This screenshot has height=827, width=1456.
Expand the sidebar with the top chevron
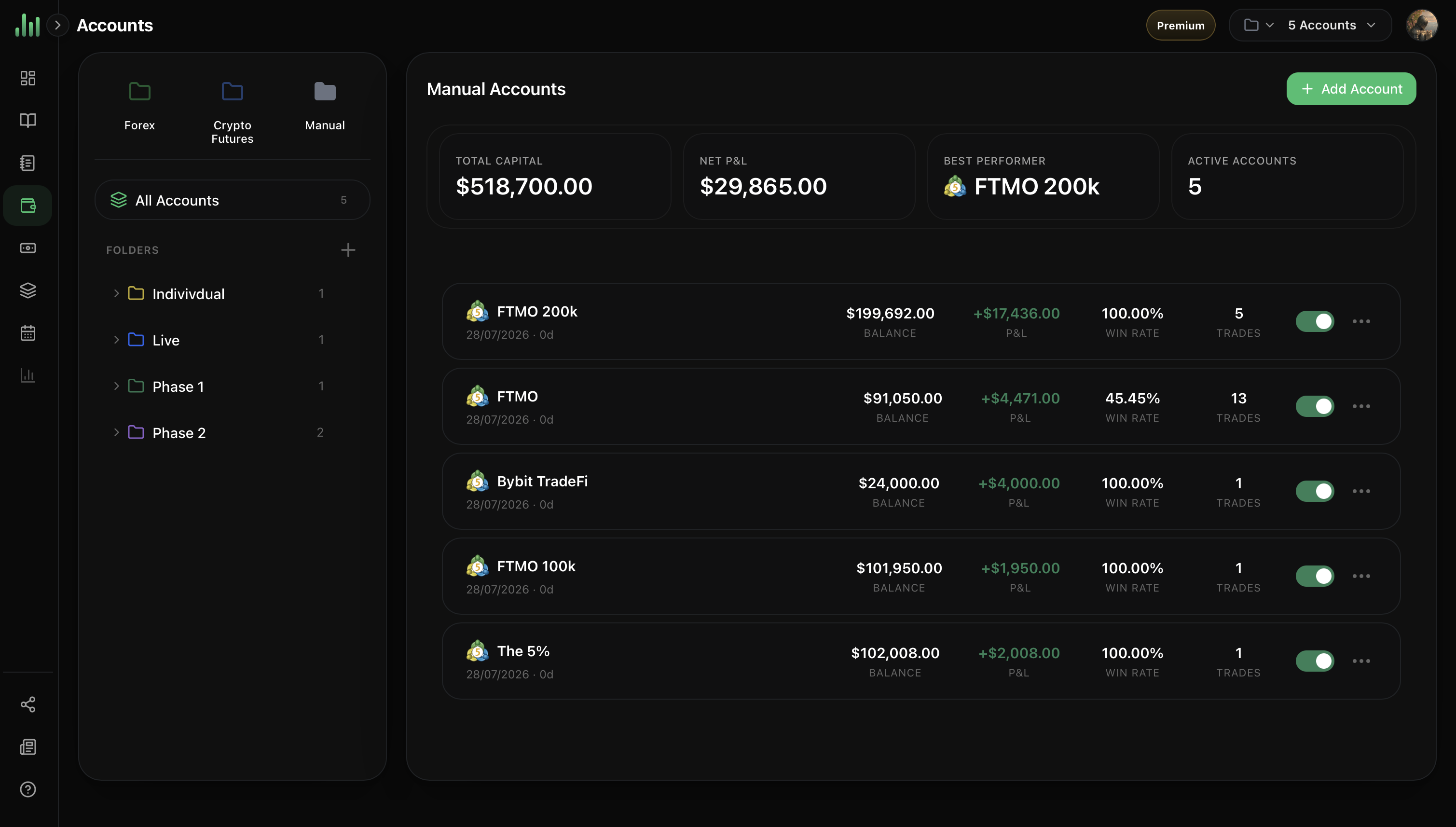pos(57,25)
